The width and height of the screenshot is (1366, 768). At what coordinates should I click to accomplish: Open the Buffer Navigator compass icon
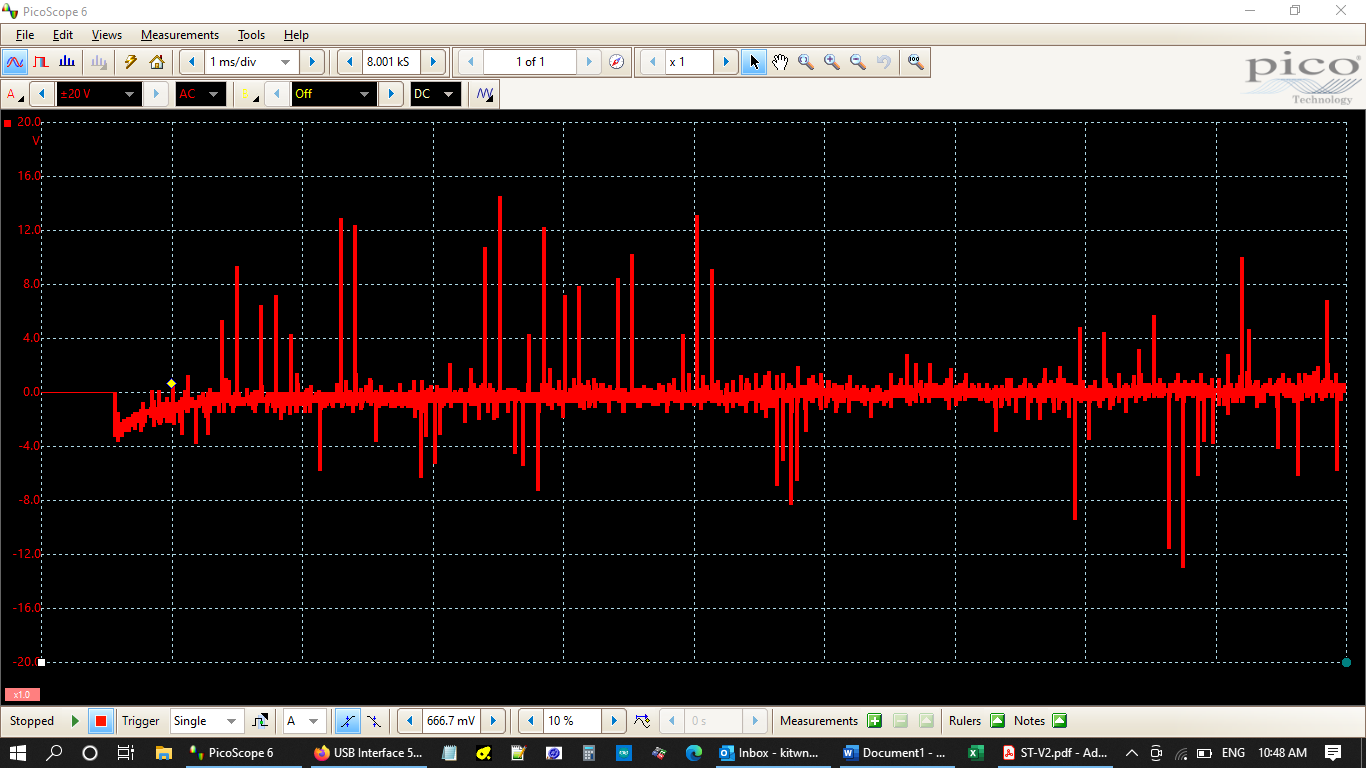coord(617,62)
